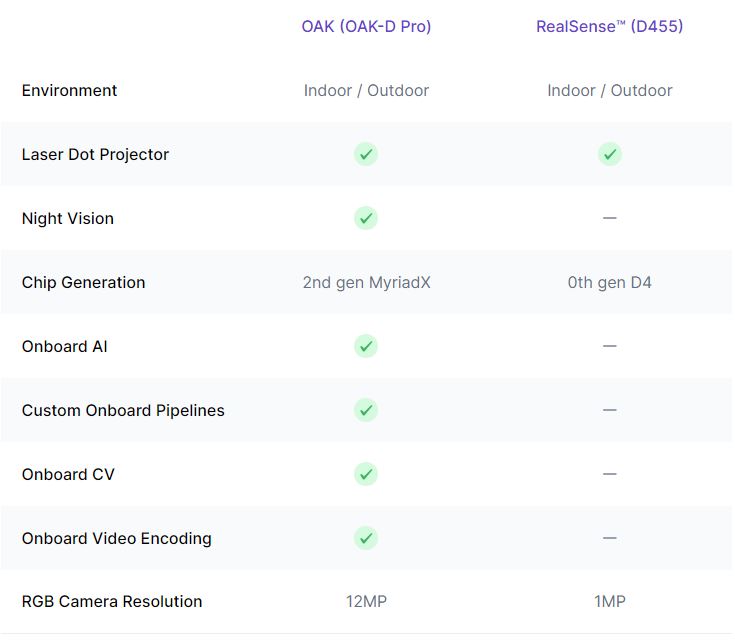Screen dimensions: 735x643
Task: Click the RealSense Custom Onboard Pipelines dash
Action: coord(609,410)
